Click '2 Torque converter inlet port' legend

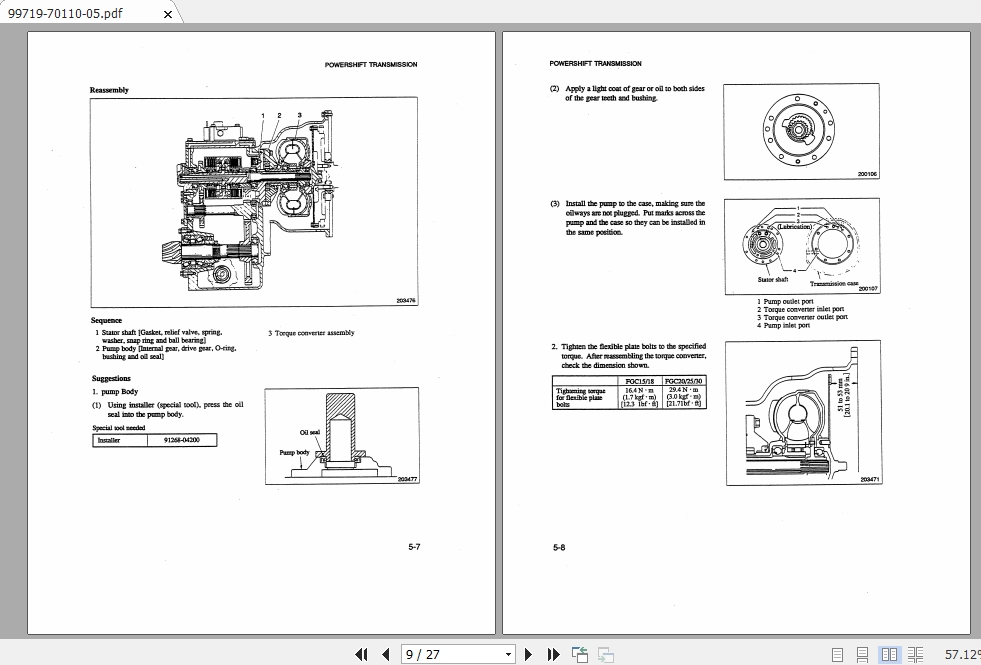pyautogui.click(x=800, y=309)
